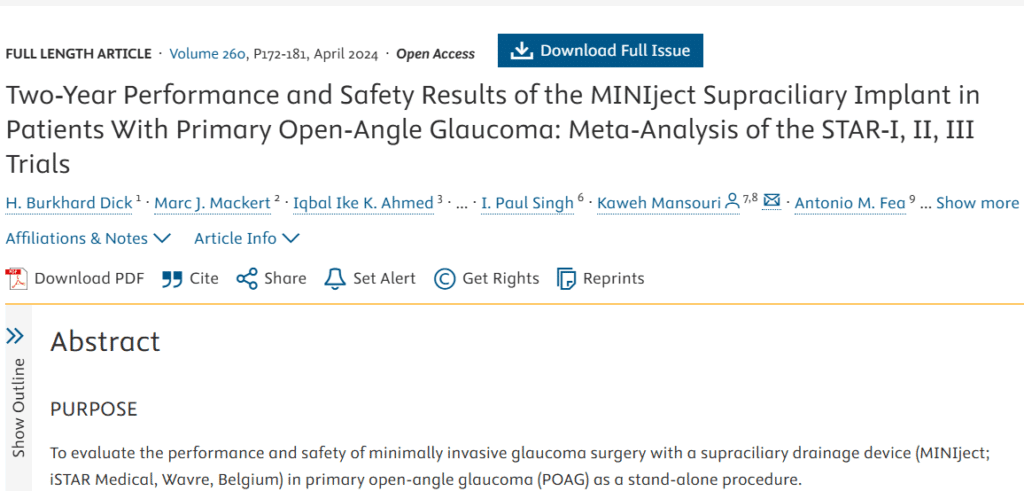Click the Abstract section heading

coord(105,341)
